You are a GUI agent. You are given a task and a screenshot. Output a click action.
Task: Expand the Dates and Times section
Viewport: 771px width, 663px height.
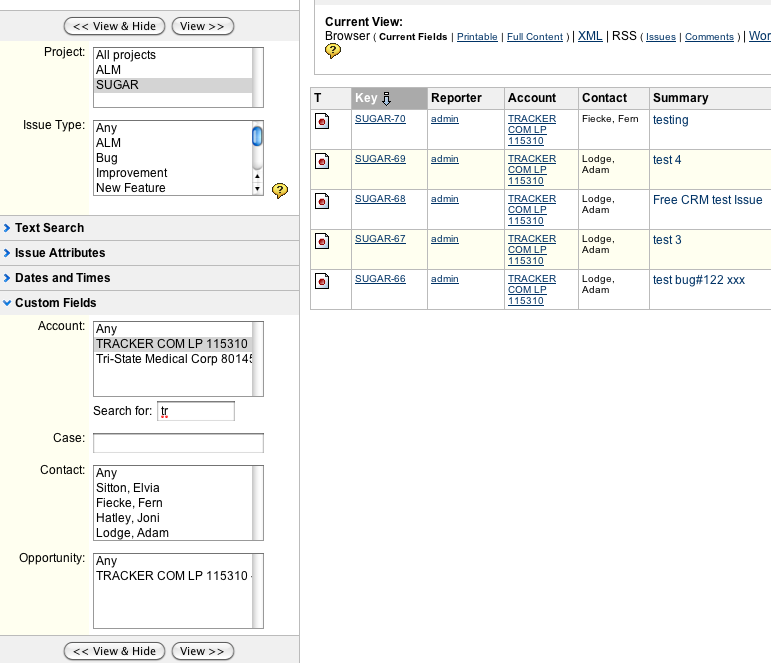point(62,278)
